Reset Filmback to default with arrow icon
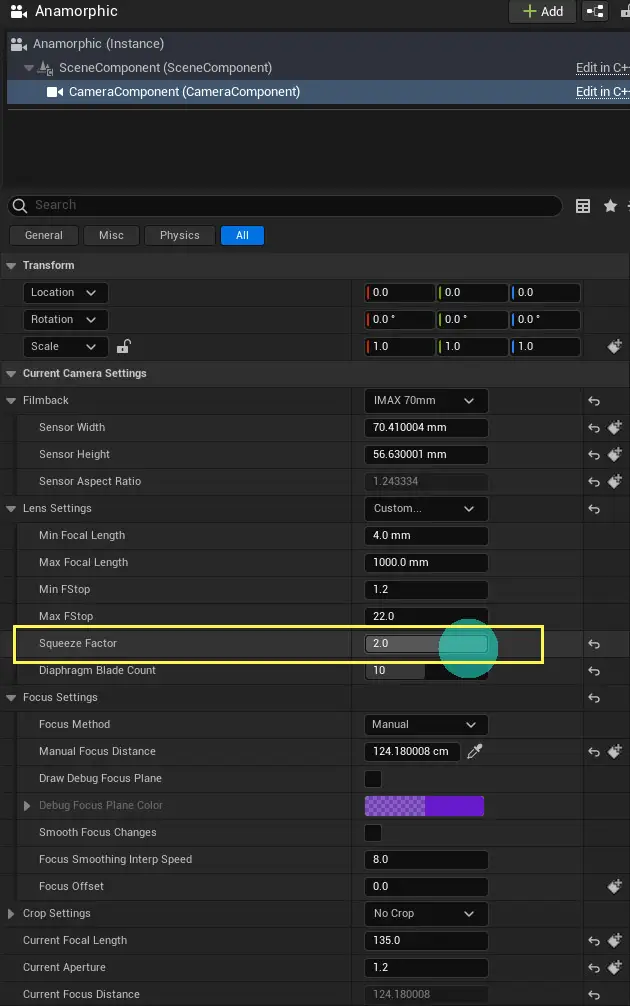 pyautogui.click(x=594, y=401)
